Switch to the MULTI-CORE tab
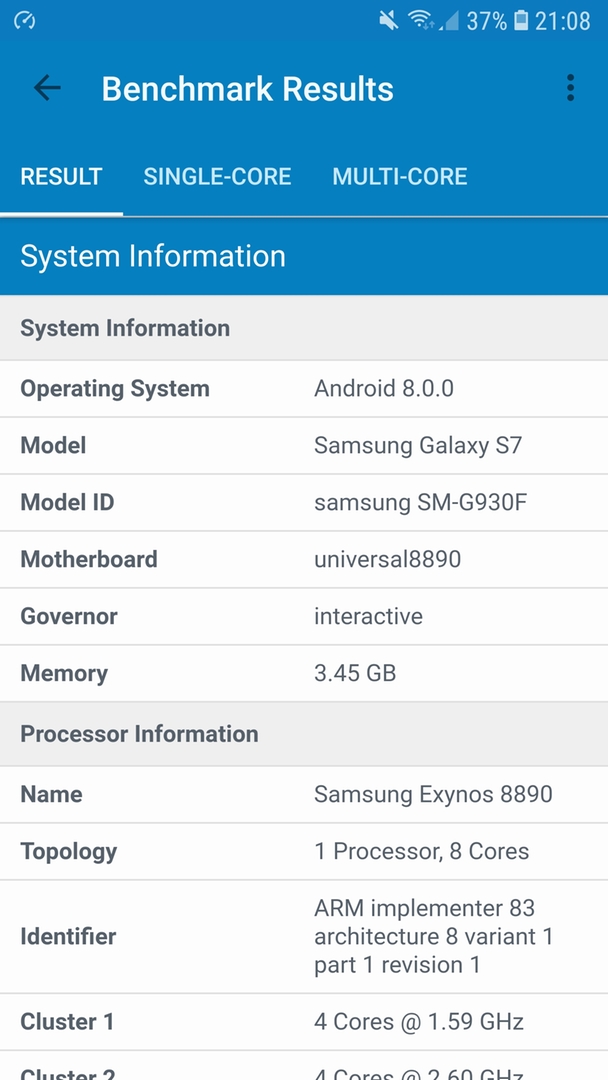Image resolution: width=608 pixels, height=1080 pixels. pyautogui.click(x=399, y=176)
